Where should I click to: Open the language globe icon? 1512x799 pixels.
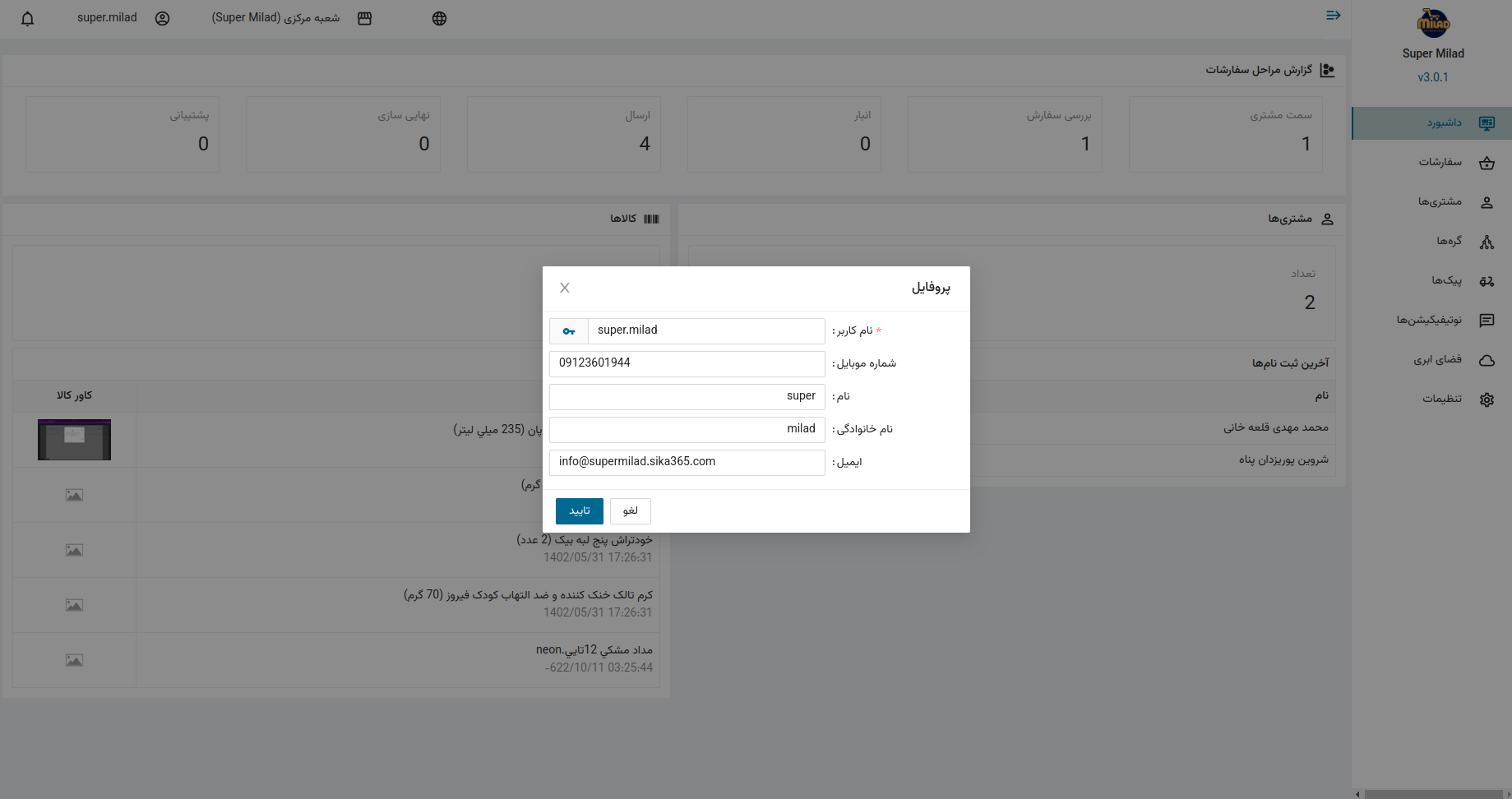(439, 19)
